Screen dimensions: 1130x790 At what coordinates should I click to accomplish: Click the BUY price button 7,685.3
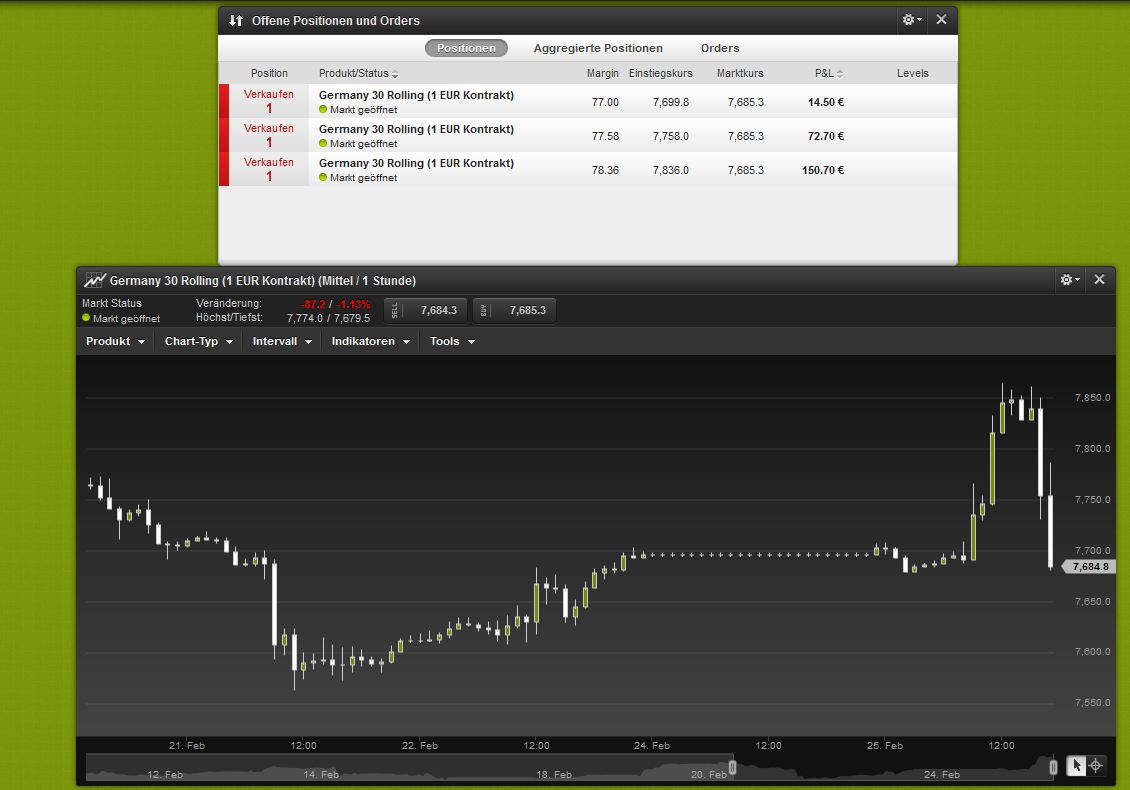tap(515, 311)
